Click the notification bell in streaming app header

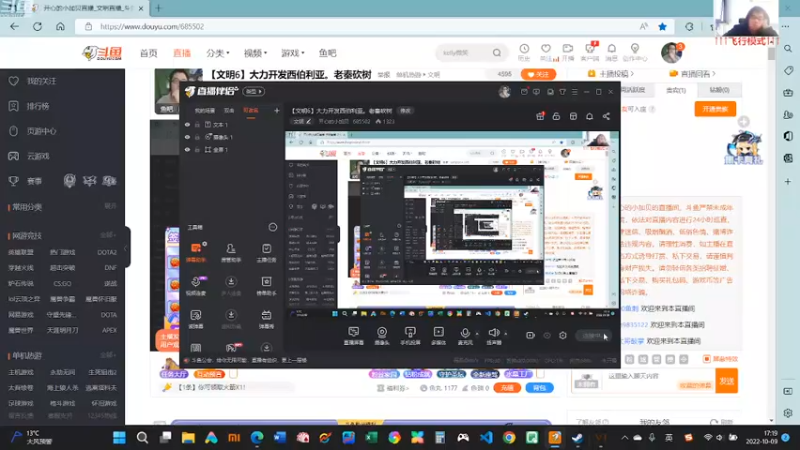(589, 116)
